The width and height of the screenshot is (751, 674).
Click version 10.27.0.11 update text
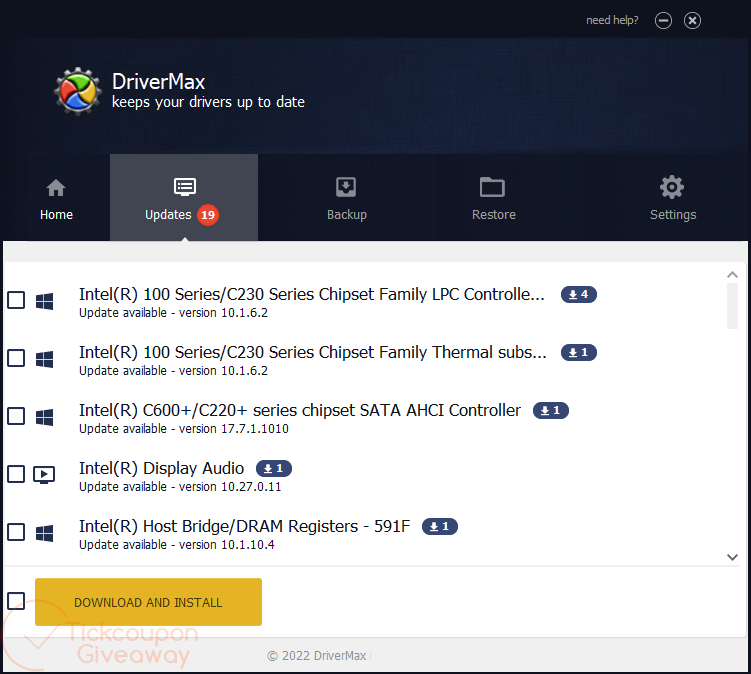coord(180,487)
